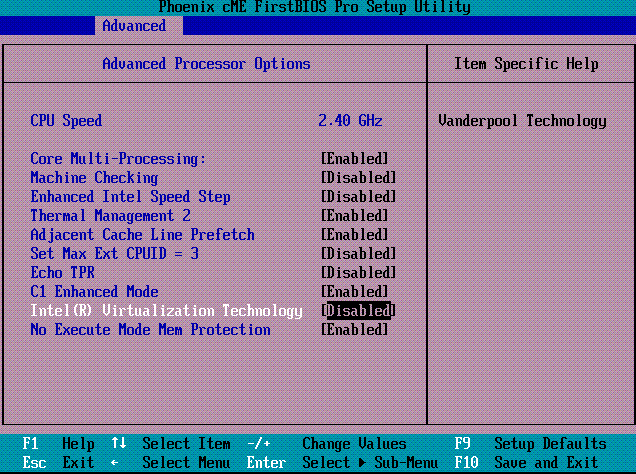Click Enhanced Intel Speed Step label

tap(130, 197)
